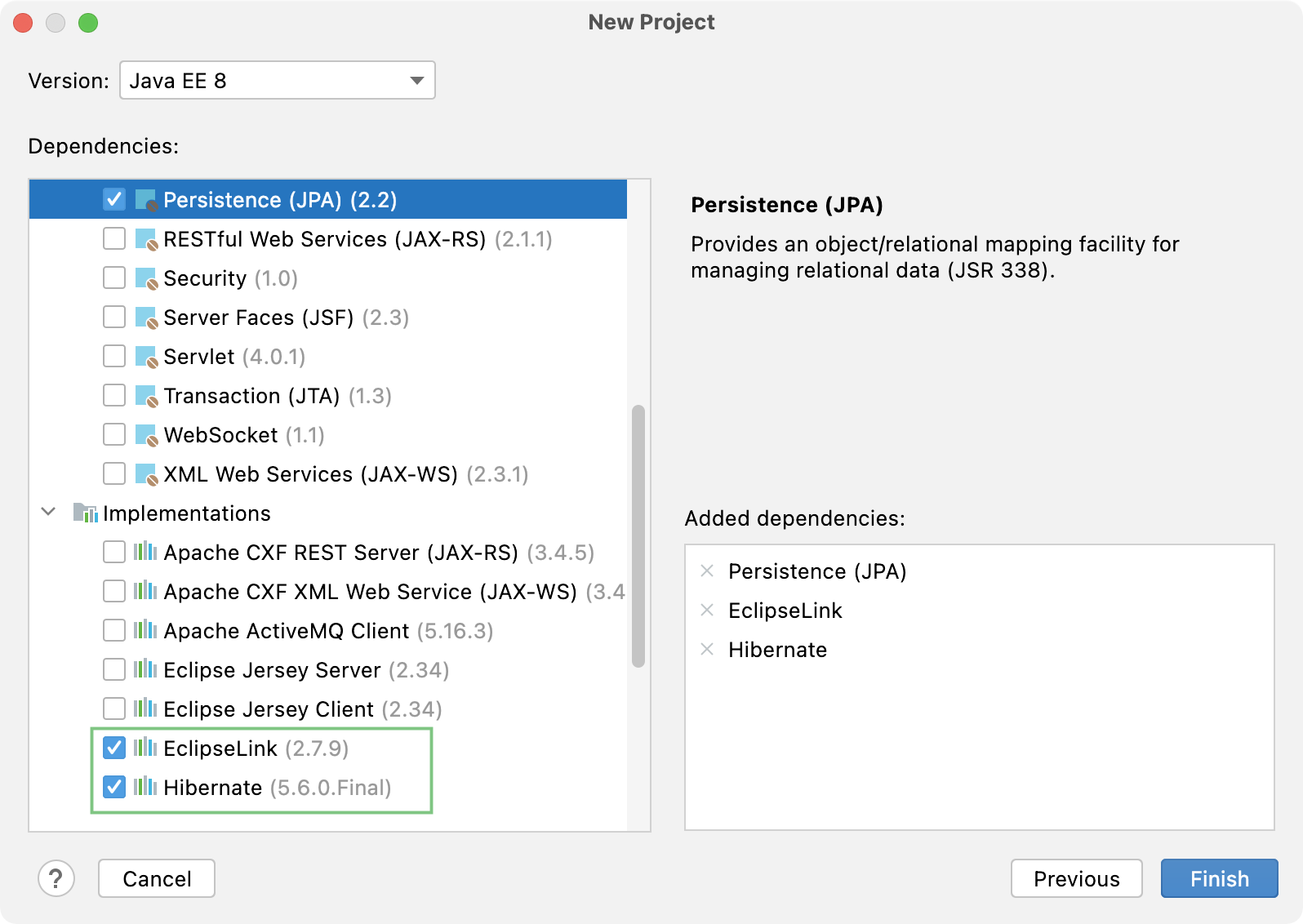Click the Cancel button
Viewport: 1303px width, 924px height.
pos(157,878)
